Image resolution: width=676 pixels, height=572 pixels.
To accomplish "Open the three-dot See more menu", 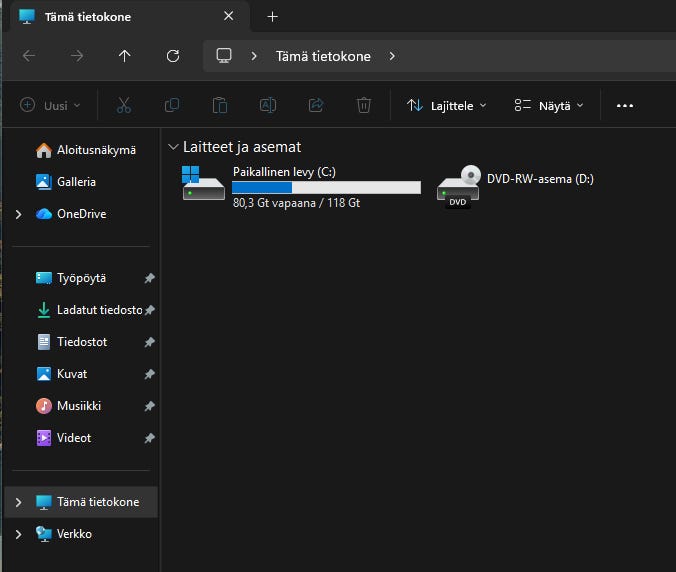I will point(625,105).
